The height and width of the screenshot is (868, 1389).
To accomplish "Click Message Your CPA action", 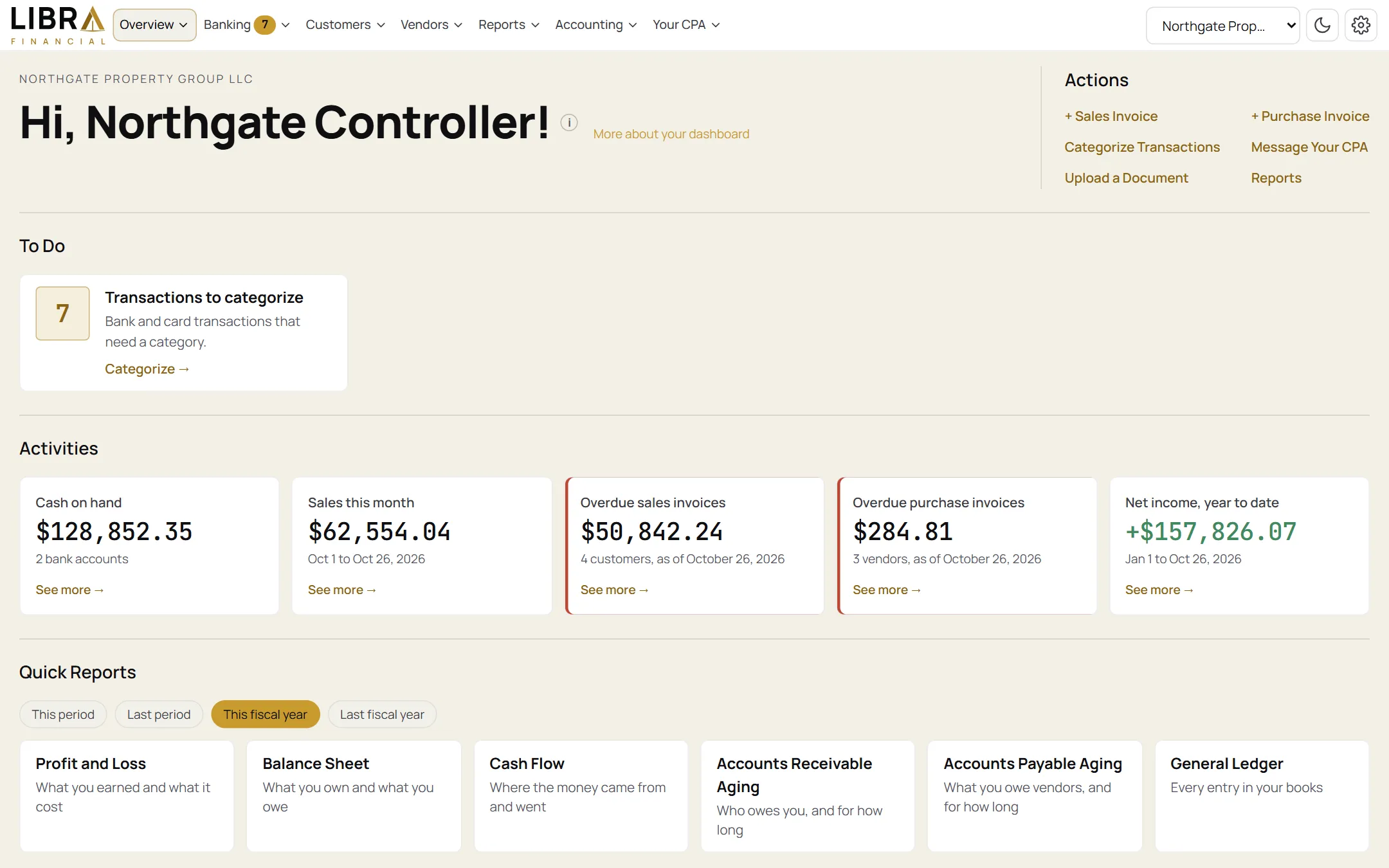I will [1309, 147].
